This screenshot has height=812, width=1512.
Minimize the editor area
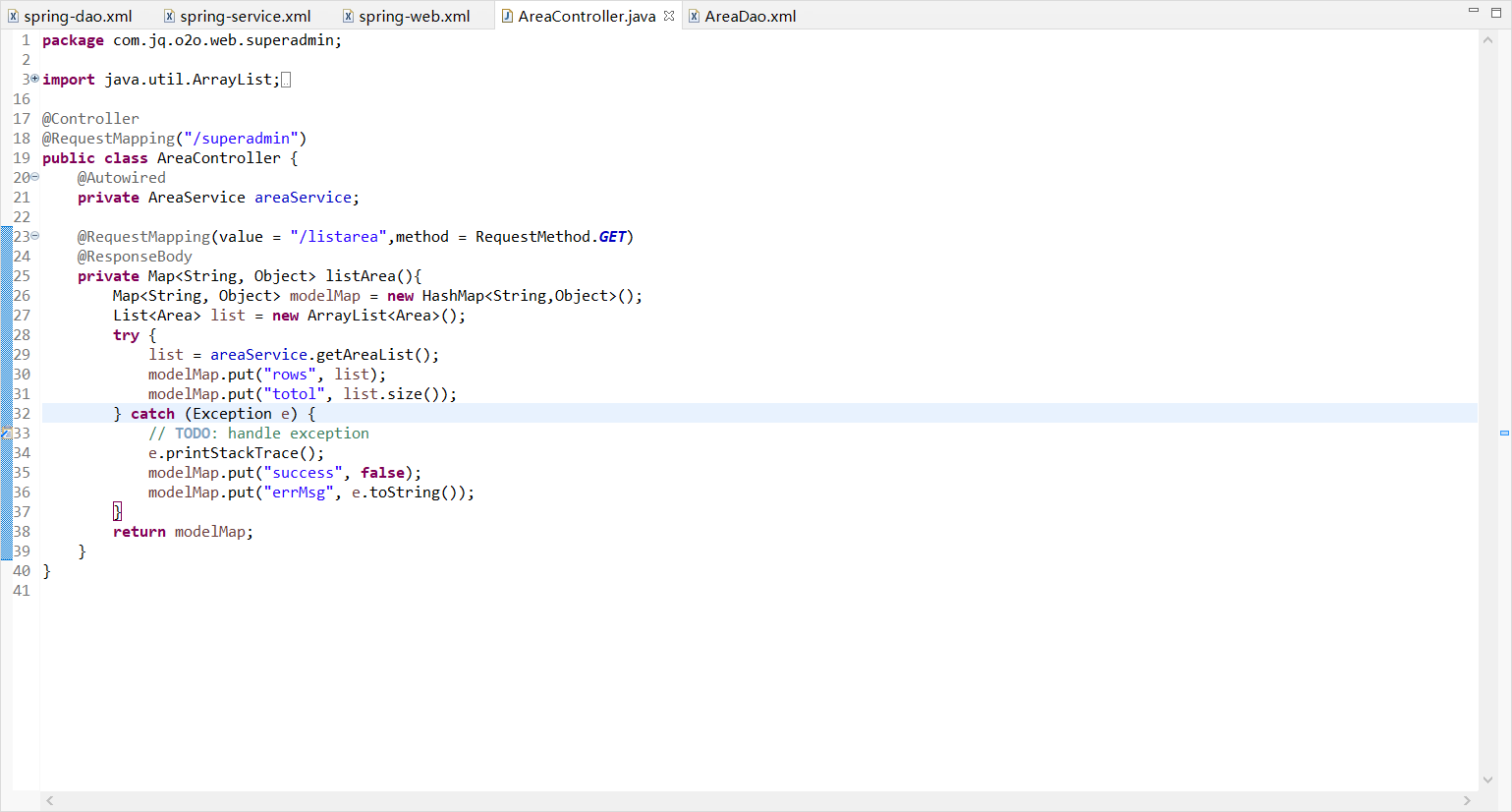click(1474, 11)
